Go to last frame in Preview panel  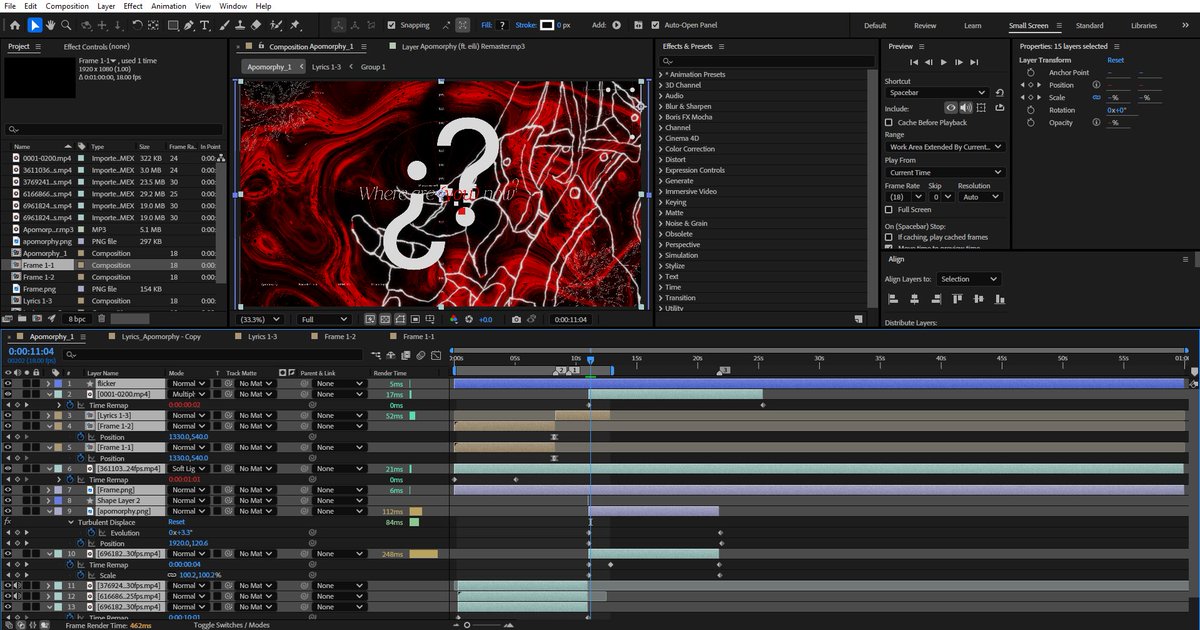pyautogui.click(x=973, y=62)
